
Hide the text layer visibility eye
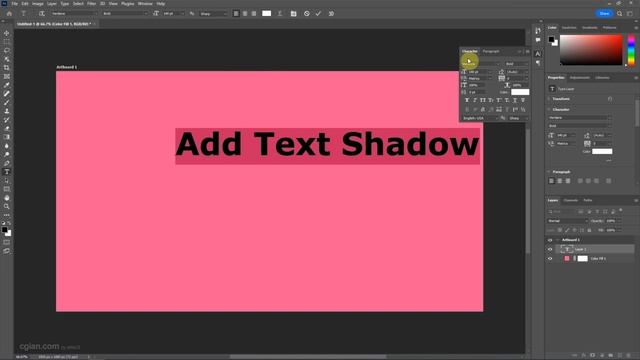[x=550, y=249]
